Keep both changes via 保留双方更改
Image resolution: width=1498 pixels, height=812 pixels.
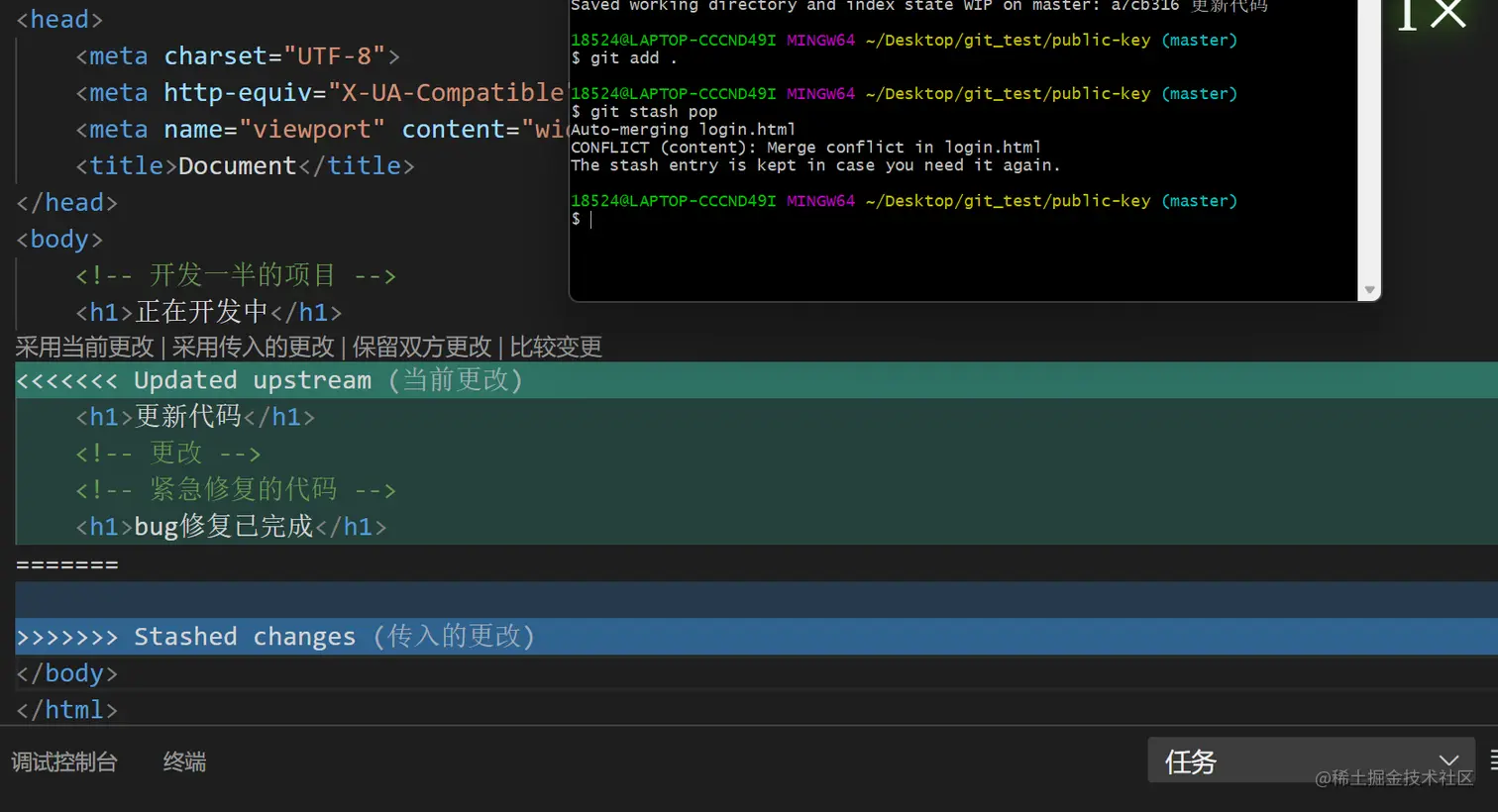coord(422,347)
